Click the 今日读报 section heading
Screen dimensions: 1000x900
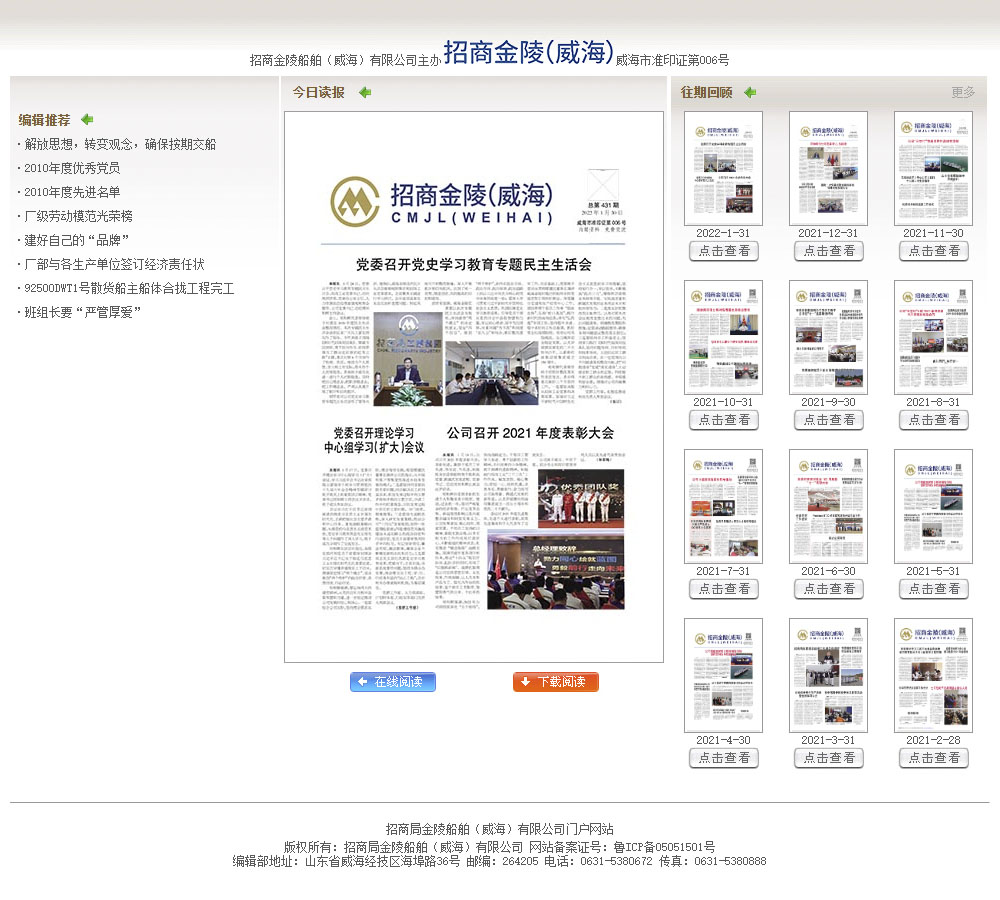318,92
